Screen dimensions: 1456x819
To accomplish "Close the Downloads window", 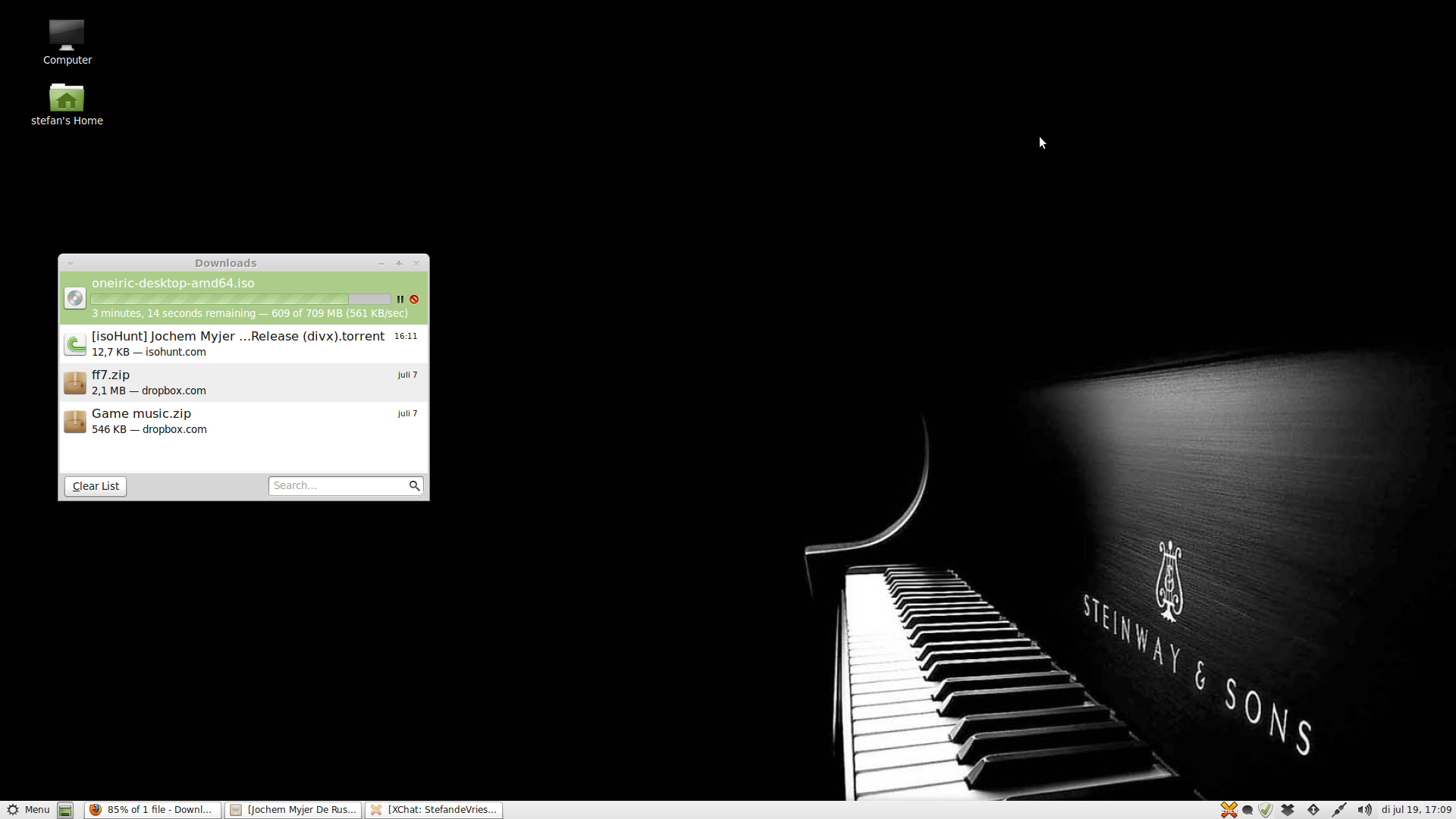I will (x=416, y=263).
